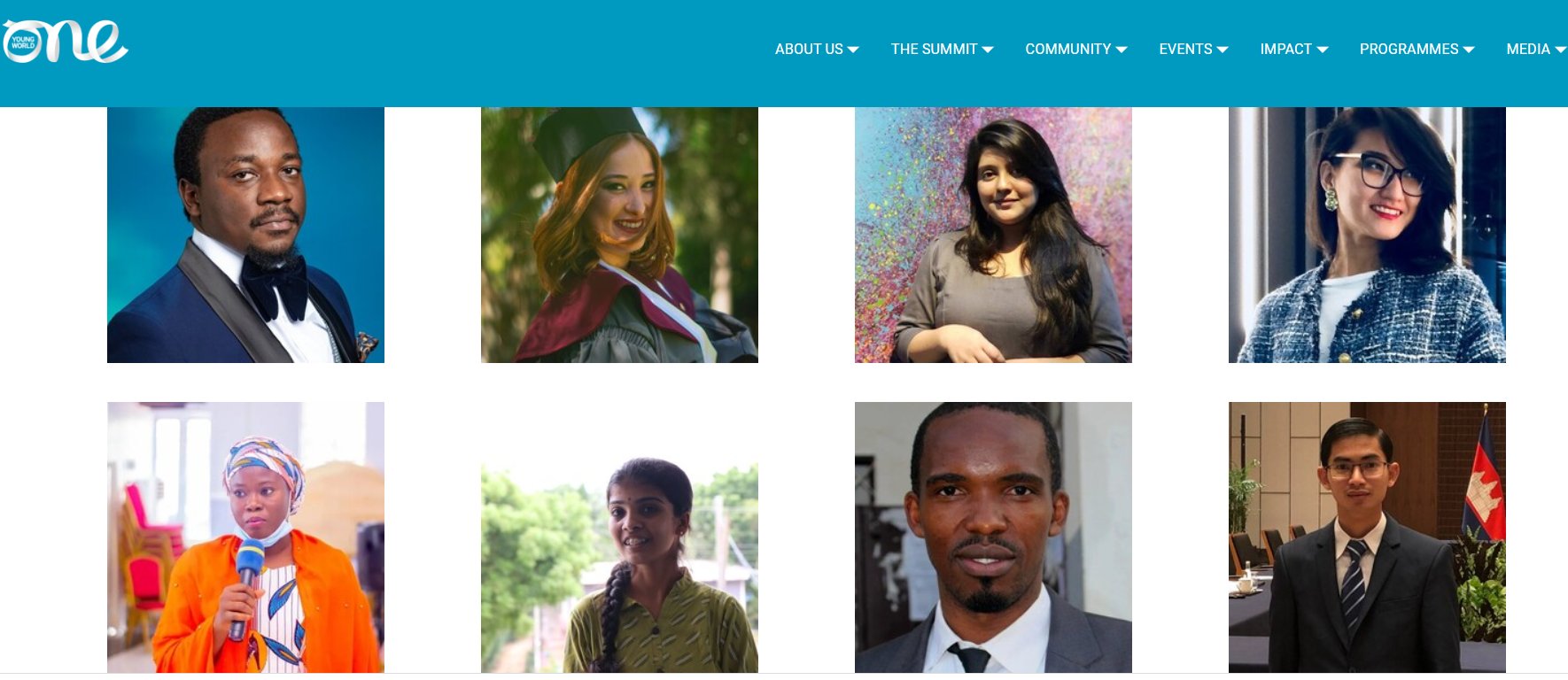Viewport: 1568px width, 680px height.
Task: Open photo of woman with braided hair
Action: tap(619, 567)
